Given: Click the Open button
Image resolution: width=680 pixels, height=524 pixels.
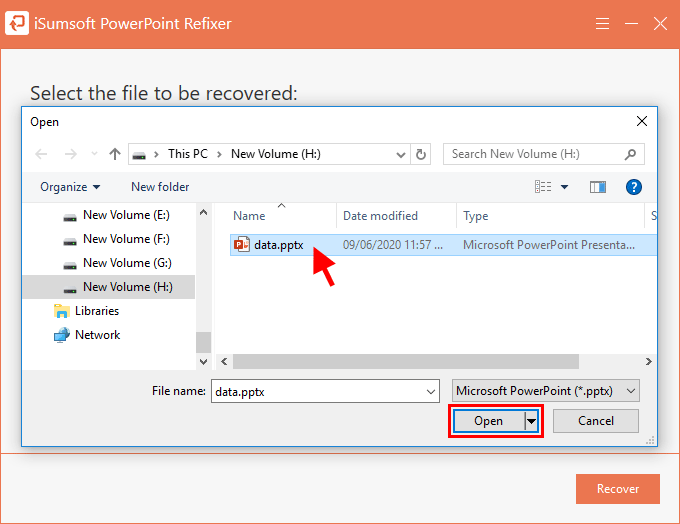Looking at the screenshot, I should (489, 421).
